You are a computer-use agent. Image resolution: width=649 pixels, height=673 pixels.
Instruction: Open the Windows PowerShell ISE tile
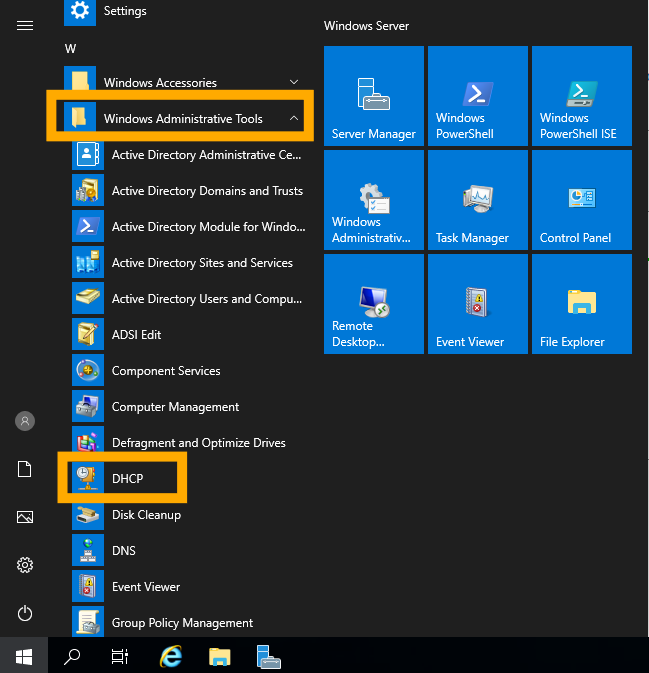pyautogui.click(x=582, y=96)
